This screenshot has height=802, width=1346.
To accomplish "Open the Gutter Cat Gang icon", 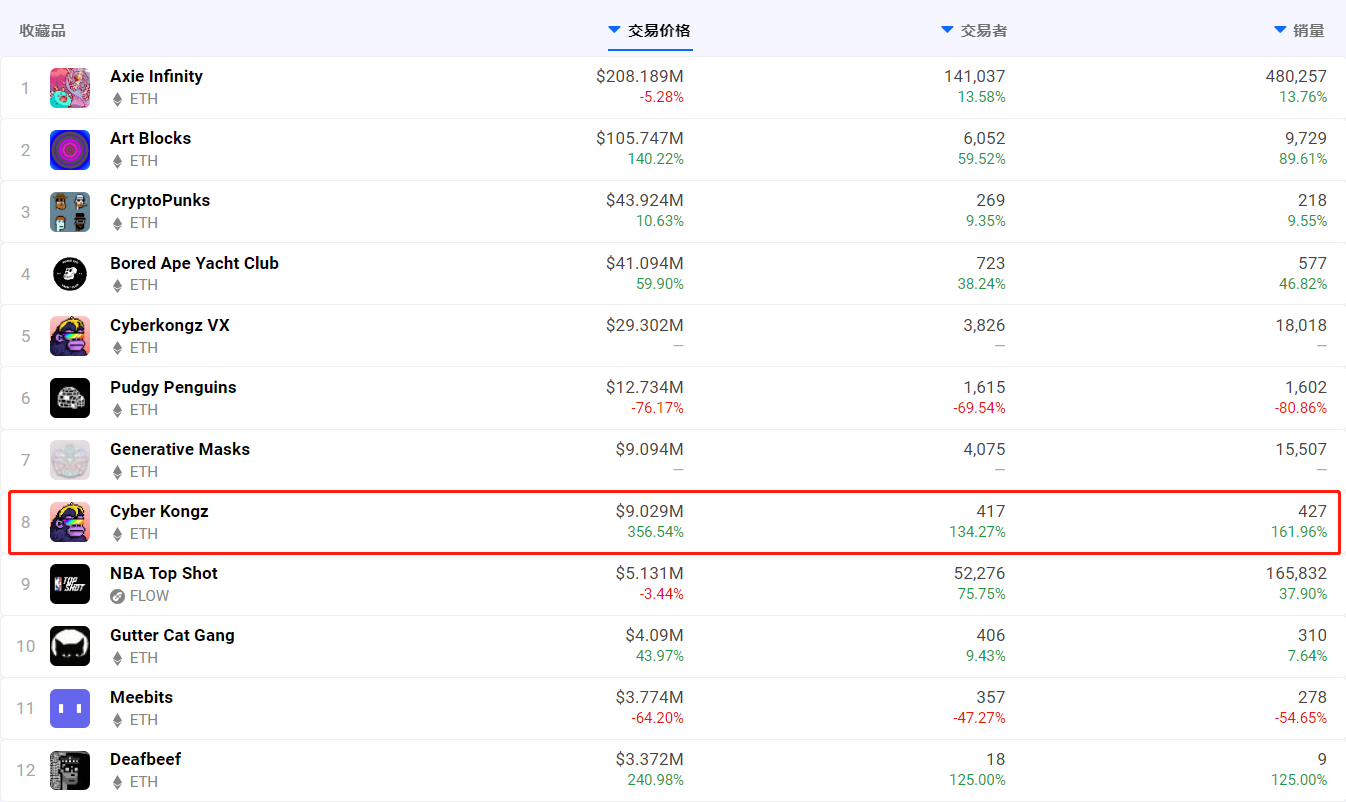I will [x=70, y=646].
